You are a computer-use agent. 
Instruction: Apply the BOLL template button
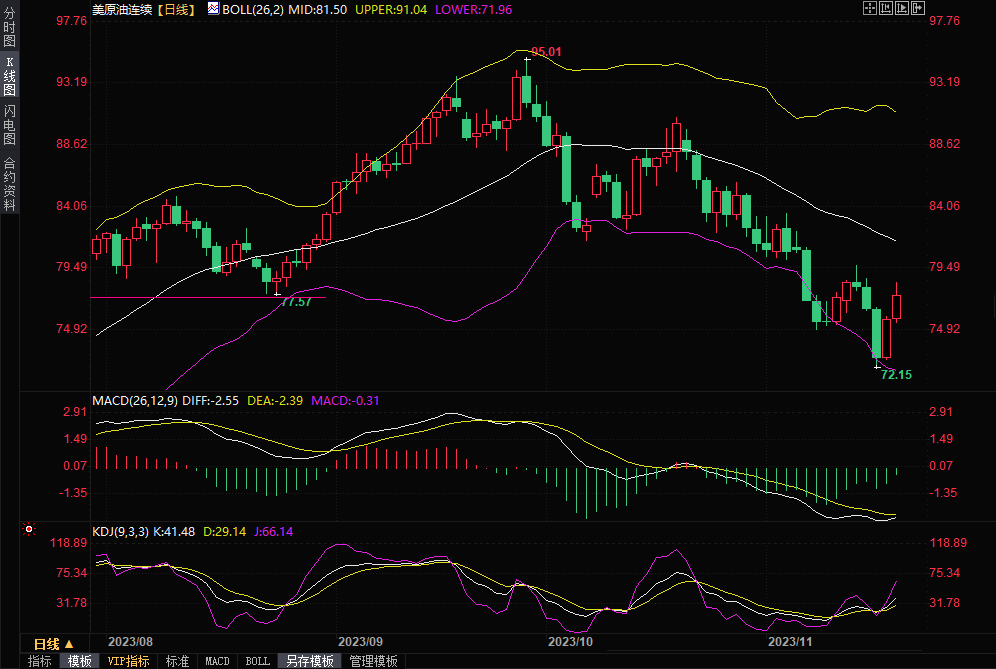[x=257, y=661]
